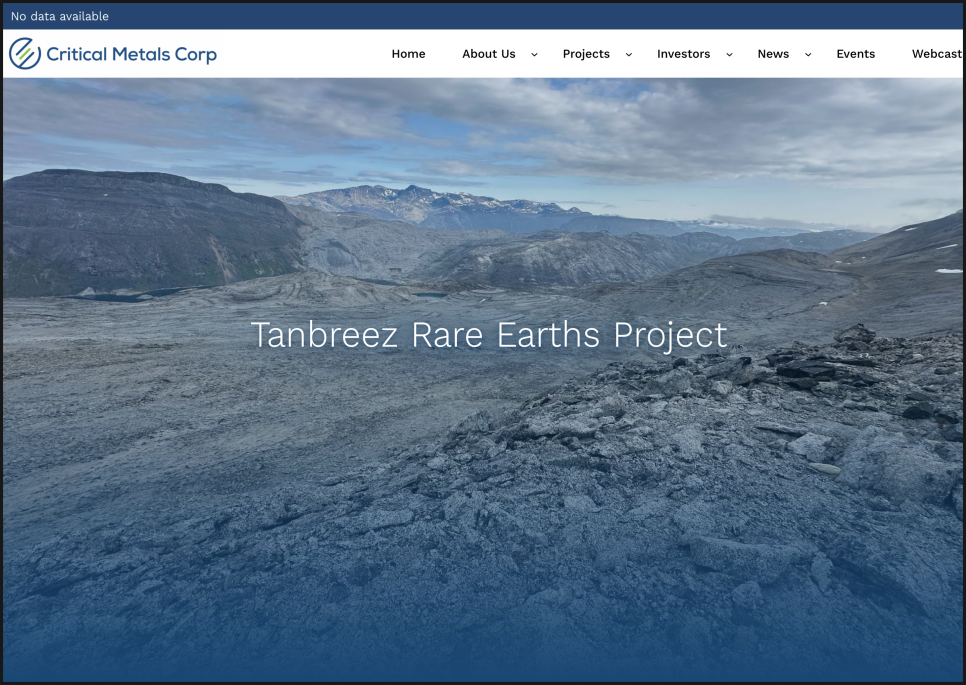The width and height of the screenshot is (966, 685).
Task: Open the News menu item
Action: tap(773, 54)
